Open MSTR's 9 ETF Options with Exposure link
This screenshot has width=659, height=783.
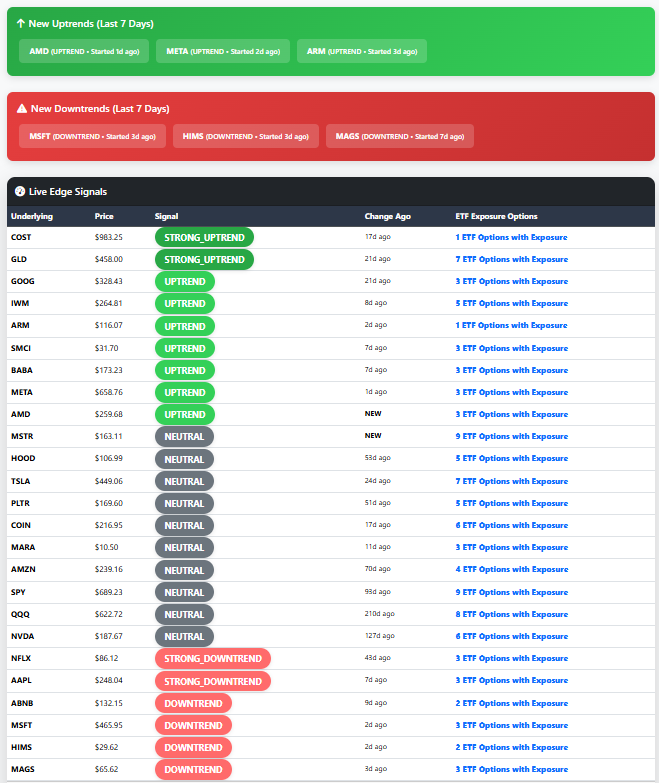point(512,436)
